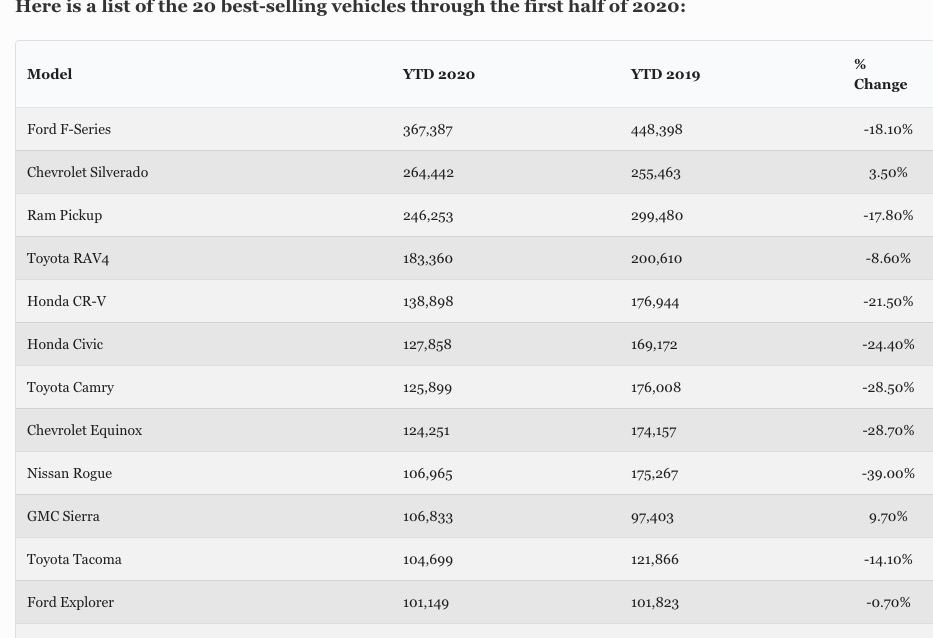Select the Toyota Camry model cell
The width and height of the screenshot is (933, 638).
tap(70, 387)
